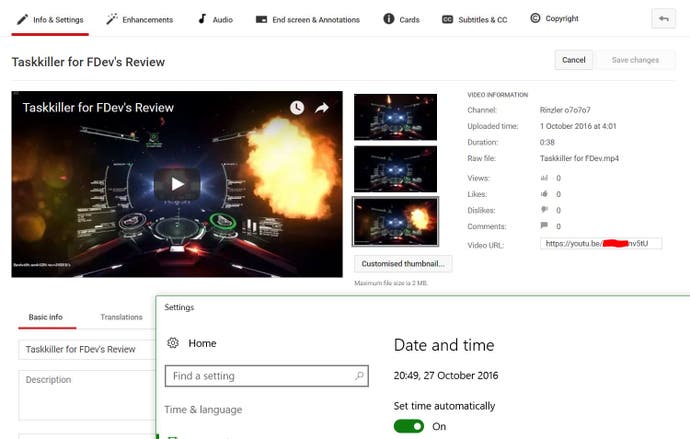
Task: Click the Find a setting search box
Action: pyautogui.click(x=267, y=376)
